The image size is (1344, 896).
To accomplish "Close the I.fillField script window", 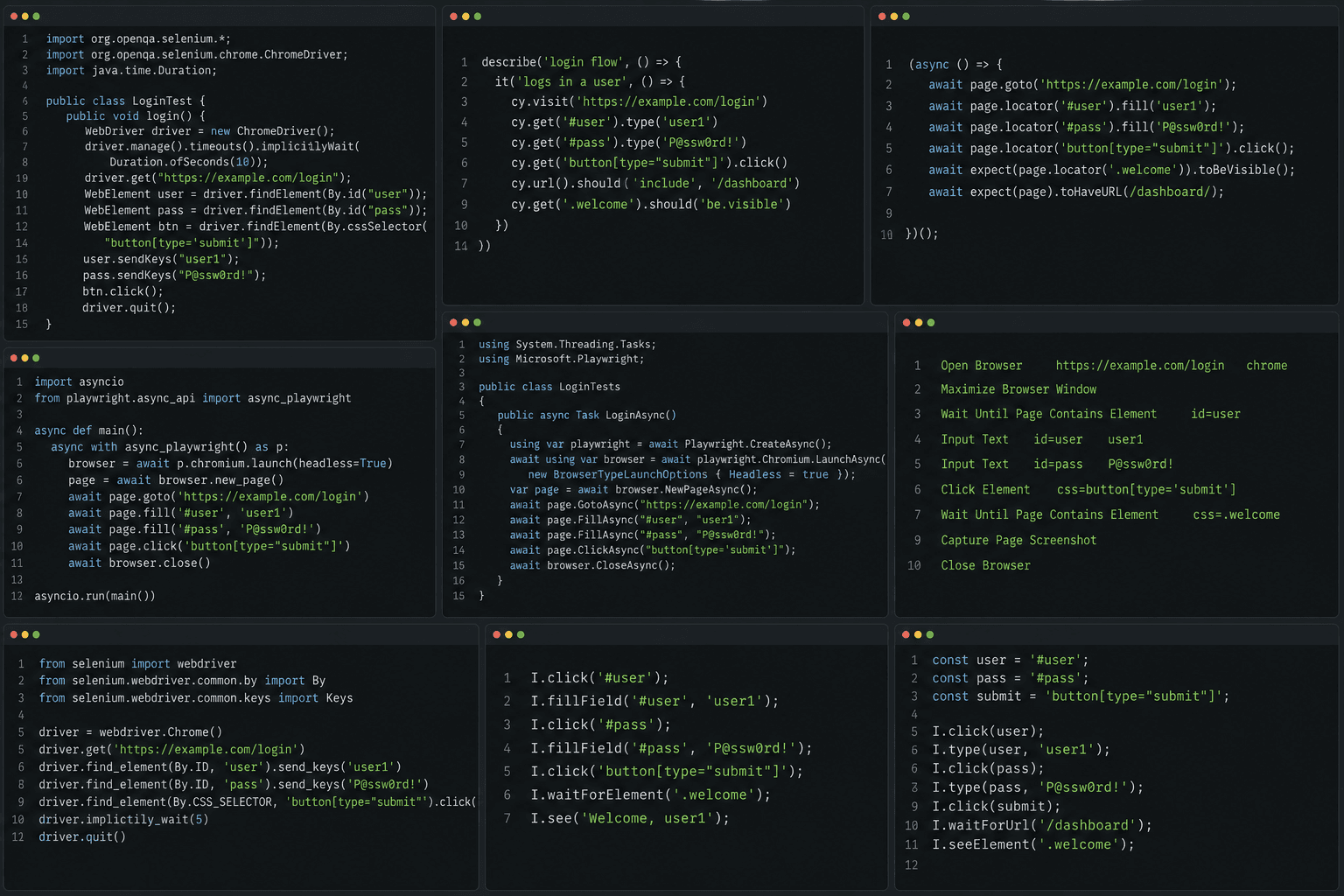I will 497,634.
